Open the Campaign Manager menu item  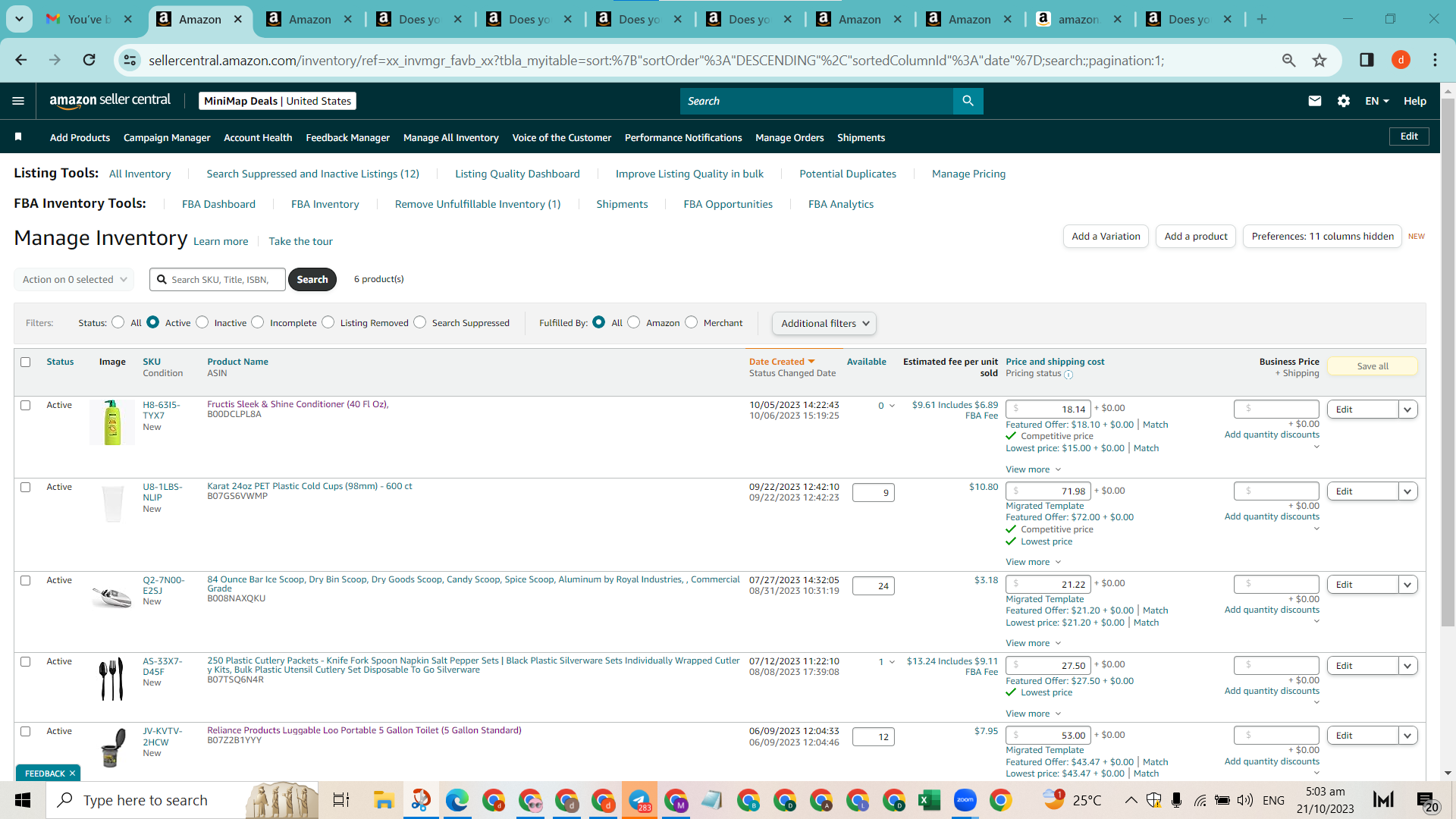(x=167, y=137)
